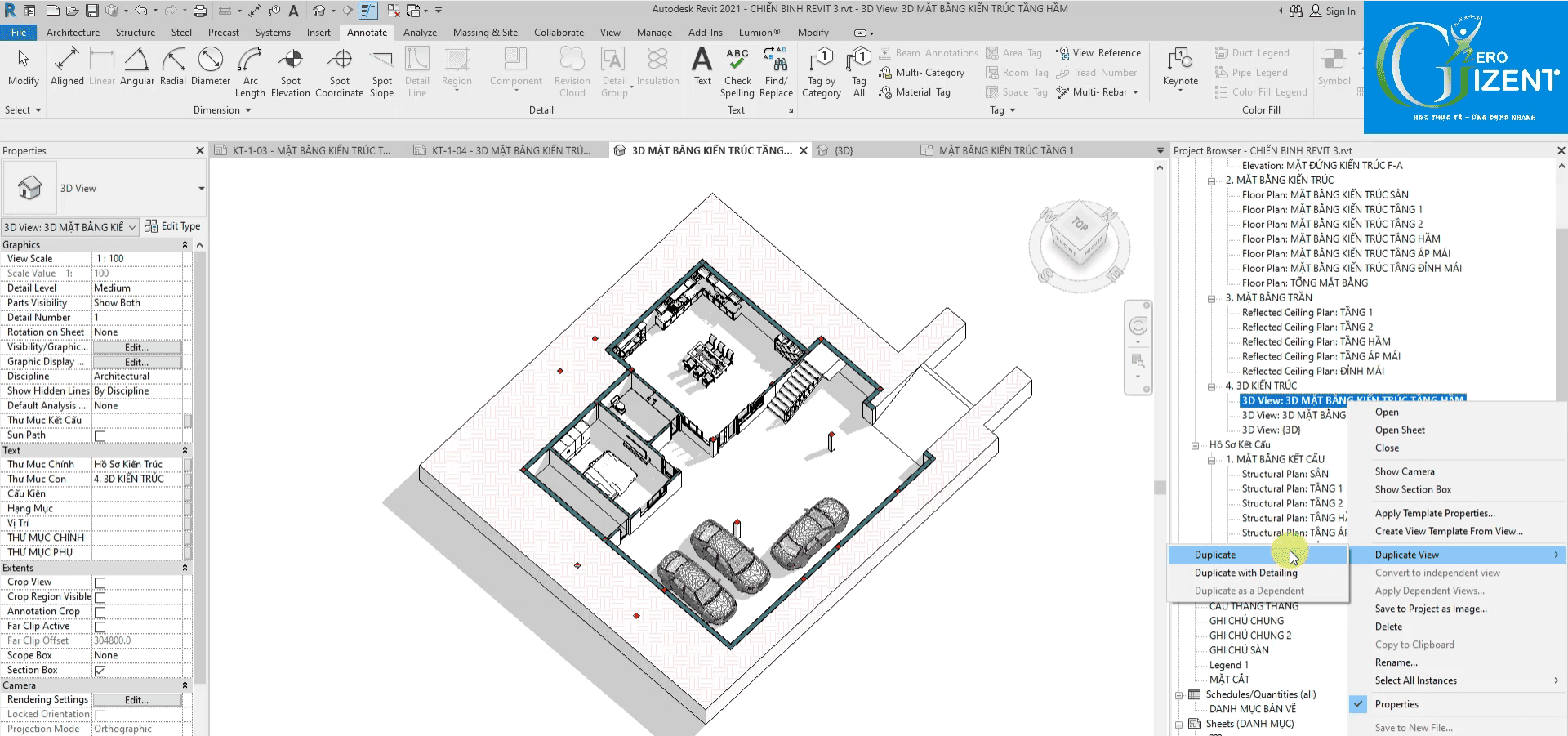Switch to the Massing & Site ribbon tab
This screenshot has height=736, width=1568.
point(485,33)
